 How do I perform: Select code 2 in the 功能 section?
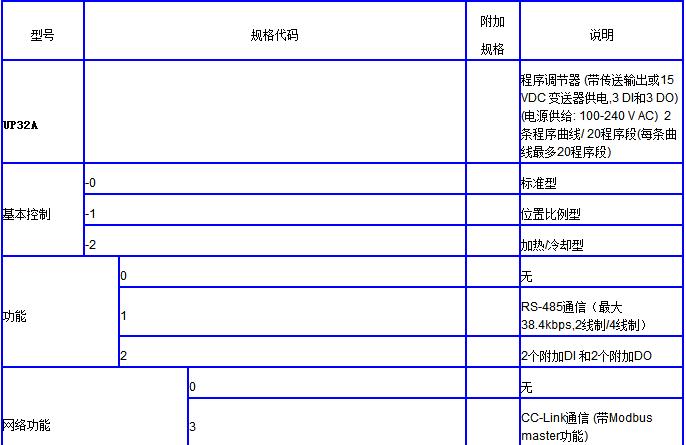click(x=292, y=351)
